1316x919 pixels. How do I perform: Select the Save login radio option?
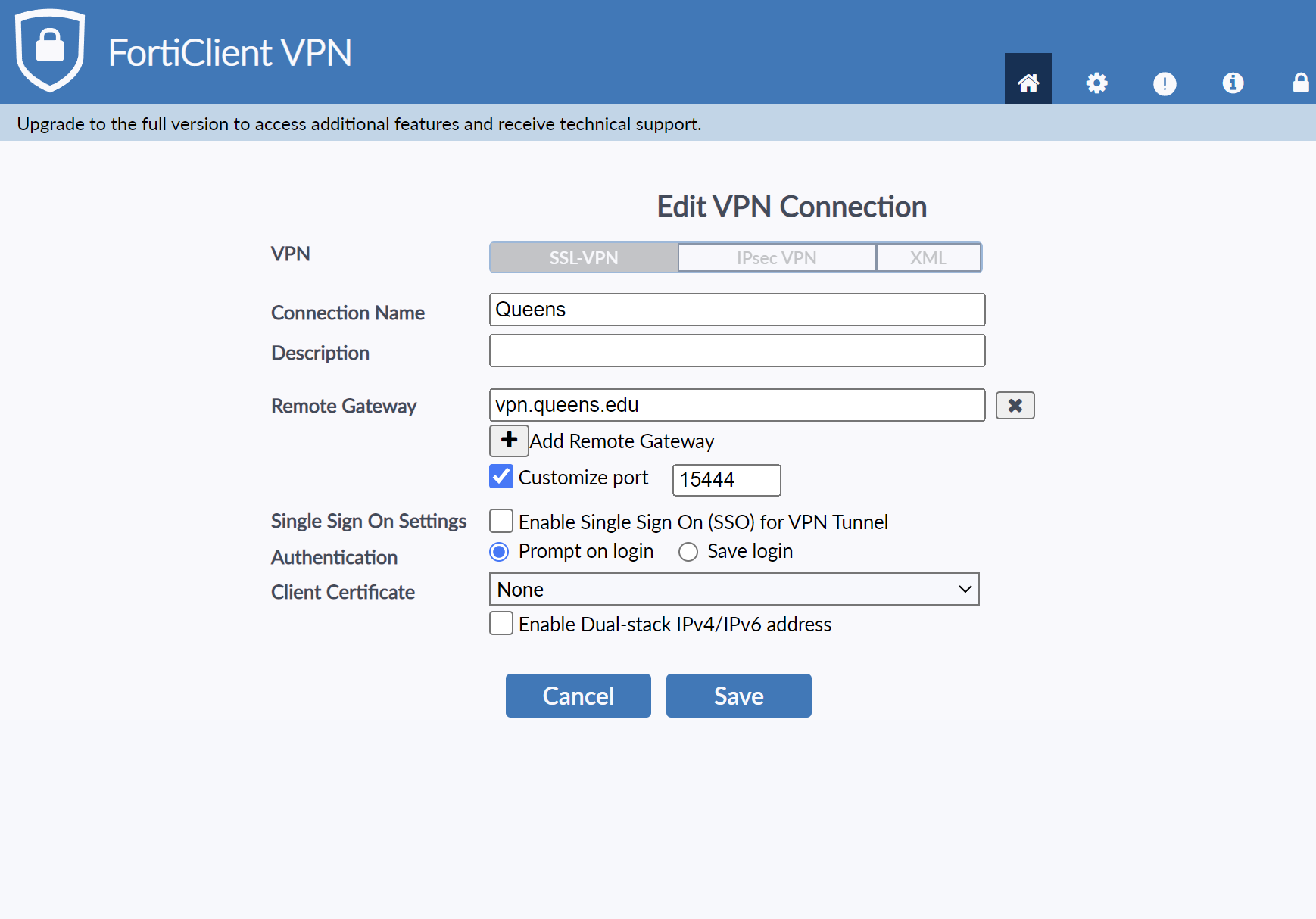[x=688, y=552]
